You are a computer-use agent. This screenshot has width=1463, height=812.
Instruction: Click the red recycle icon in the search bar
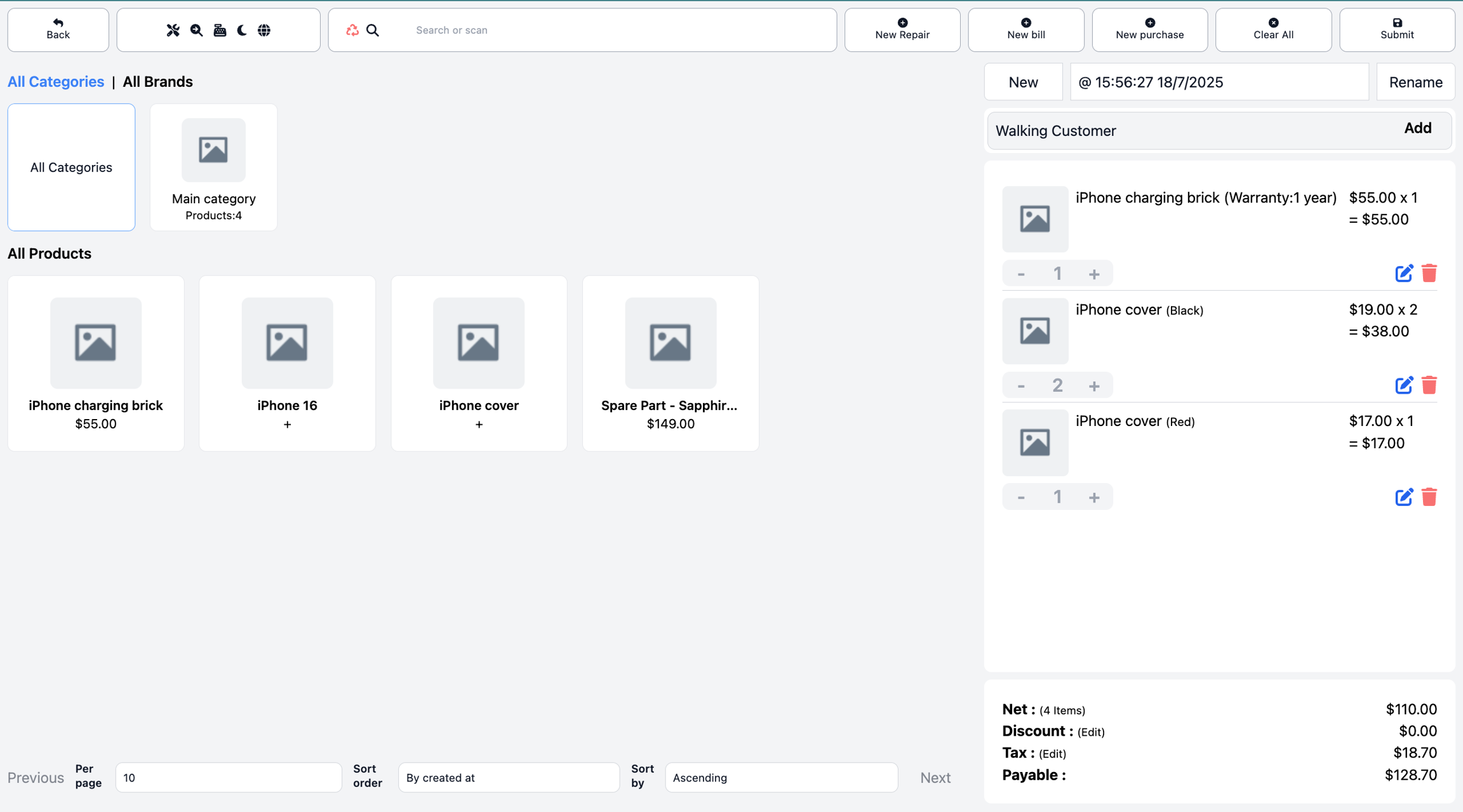pos(352,30)
